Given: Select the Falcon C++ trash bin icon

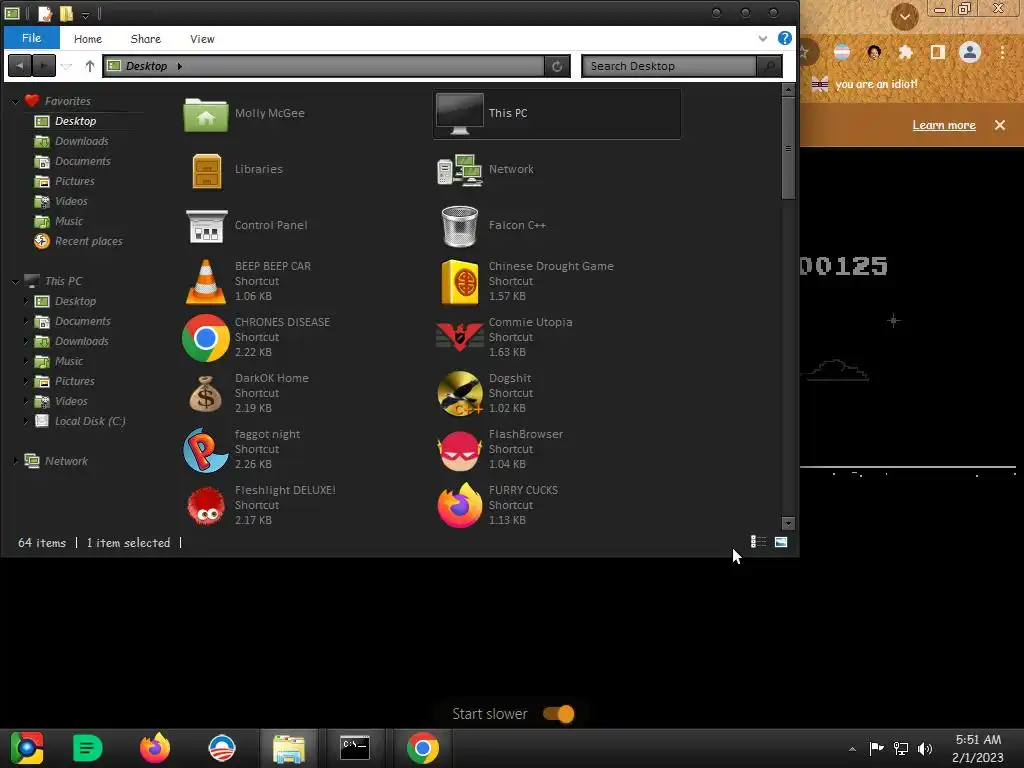Looking at the screenshot, I should [460, 226].
